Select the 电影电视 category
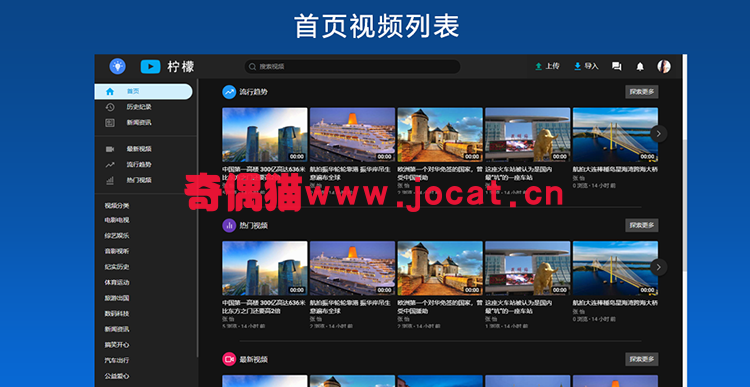The image size is (750, 387). [117, 221]
